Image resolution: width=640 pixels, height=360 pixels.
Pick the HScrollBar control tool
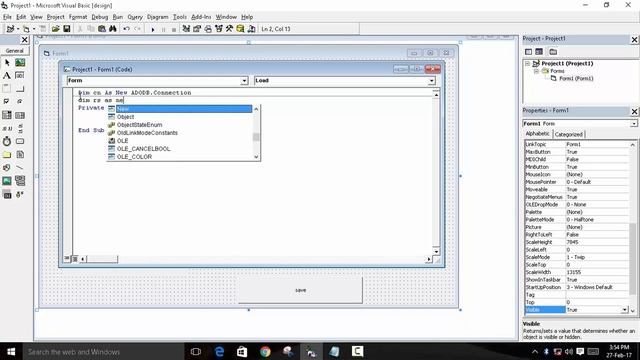(x=7, y=128)
